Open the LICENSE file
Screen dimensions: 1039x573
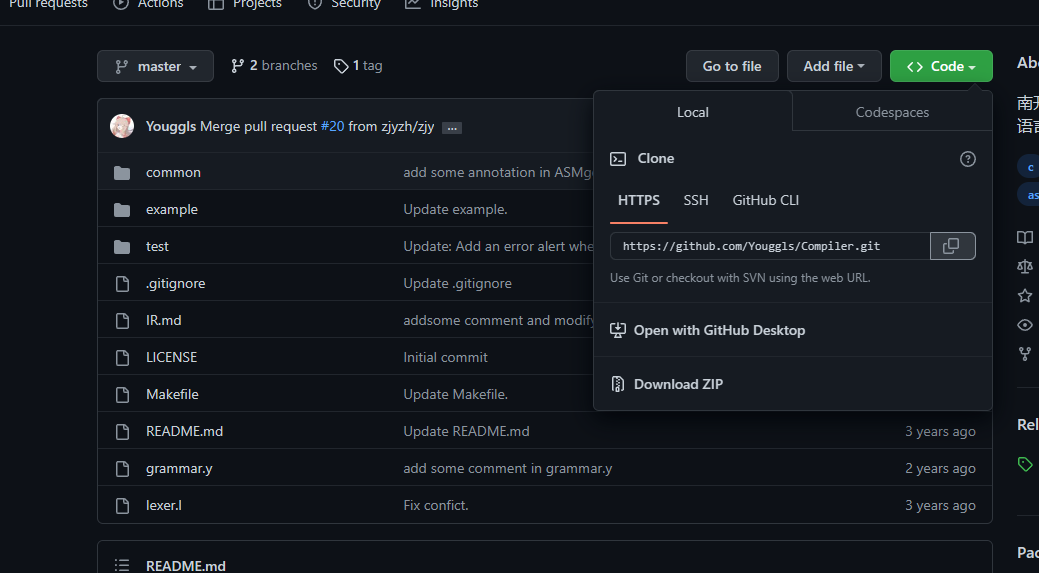pyautogui.click(x=172, y=357)
